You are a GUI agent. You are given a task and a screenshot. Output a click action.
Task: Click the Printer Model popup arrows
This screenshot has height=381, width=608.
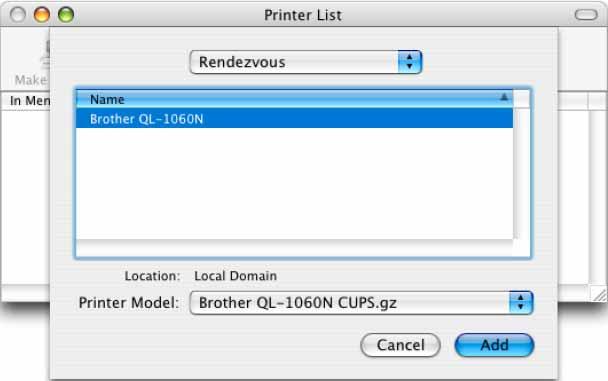[x=521, y=303]
